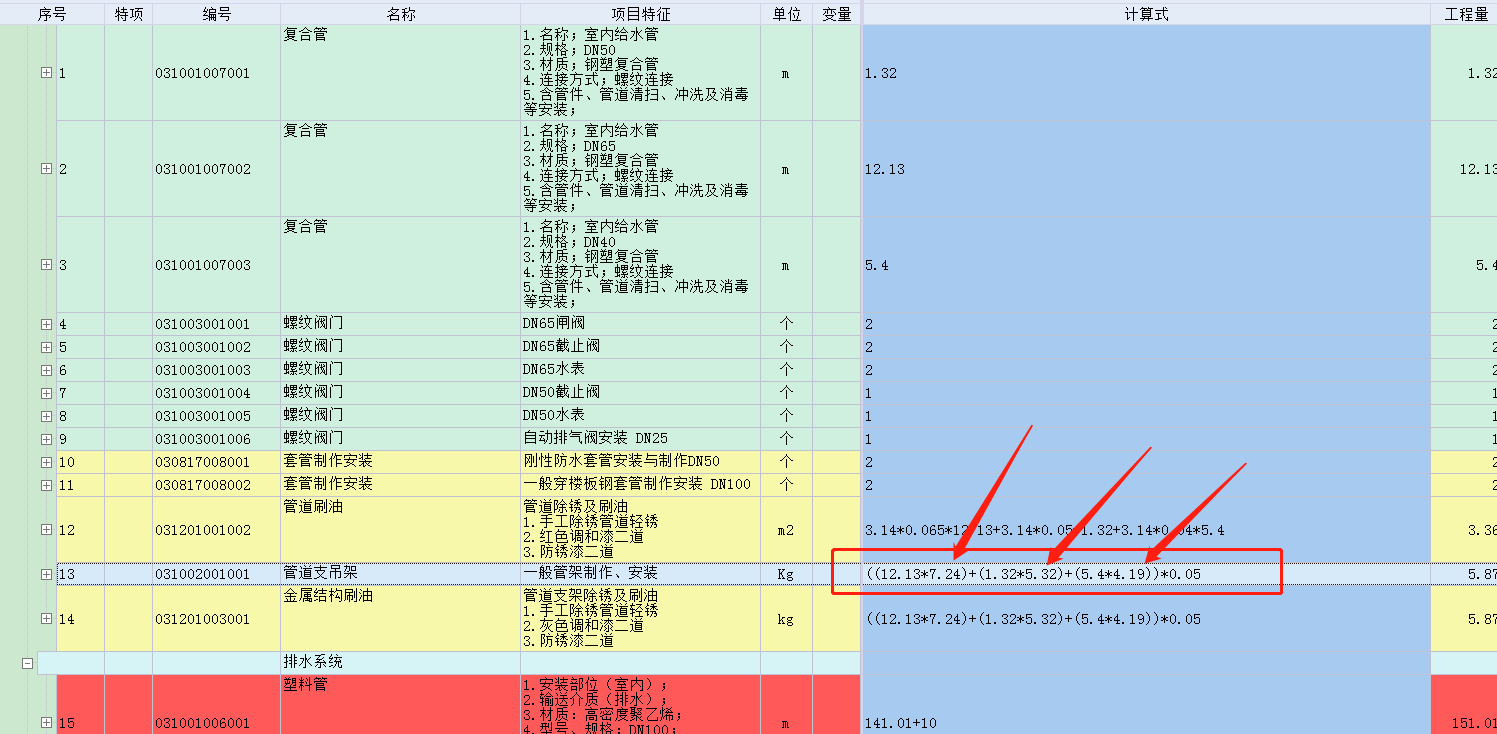Screen dimensions: 1497x734
Task: Select code cell 031003001001
Action: point(216,324)
